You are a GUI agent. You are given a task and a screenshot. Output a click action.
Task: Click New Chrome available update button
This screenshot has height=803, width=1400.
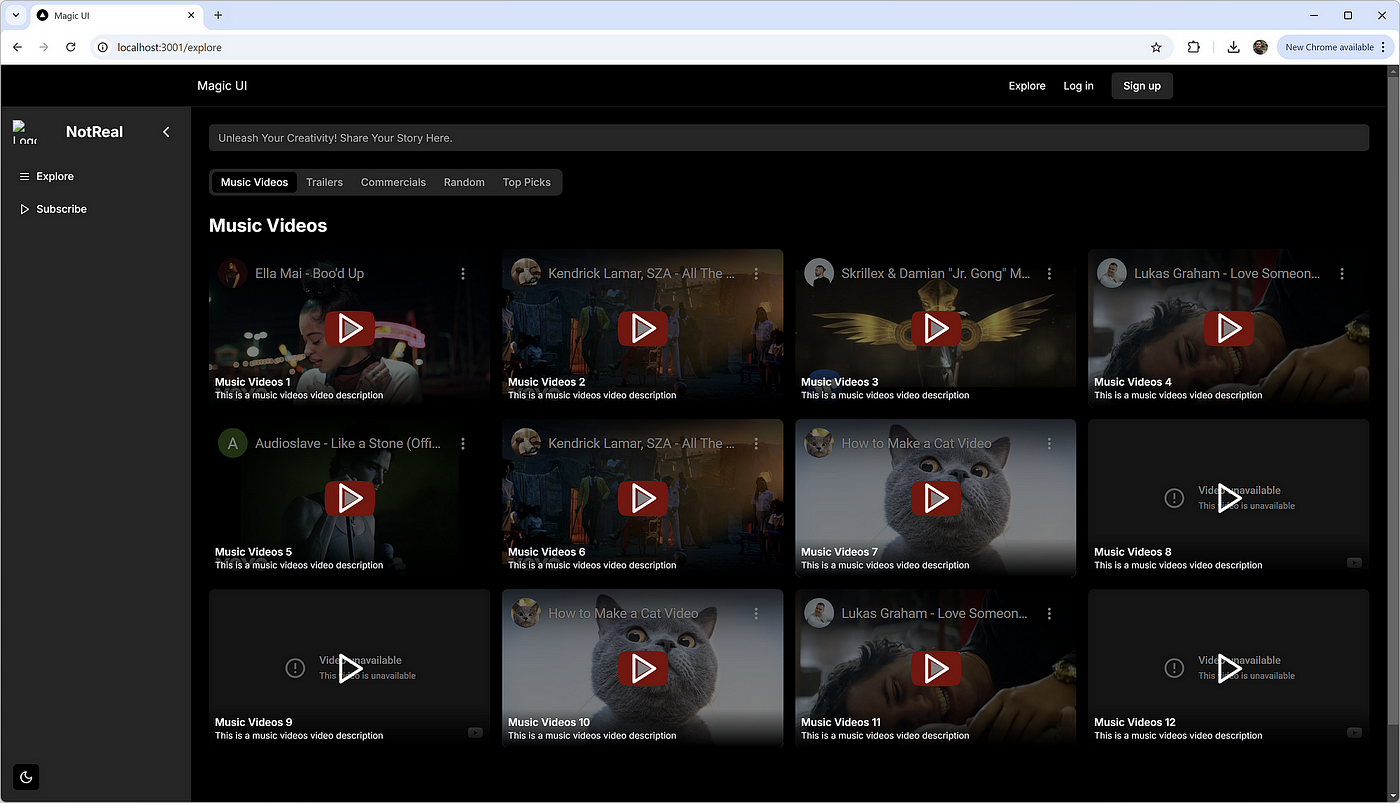[x=1335, y=47]
